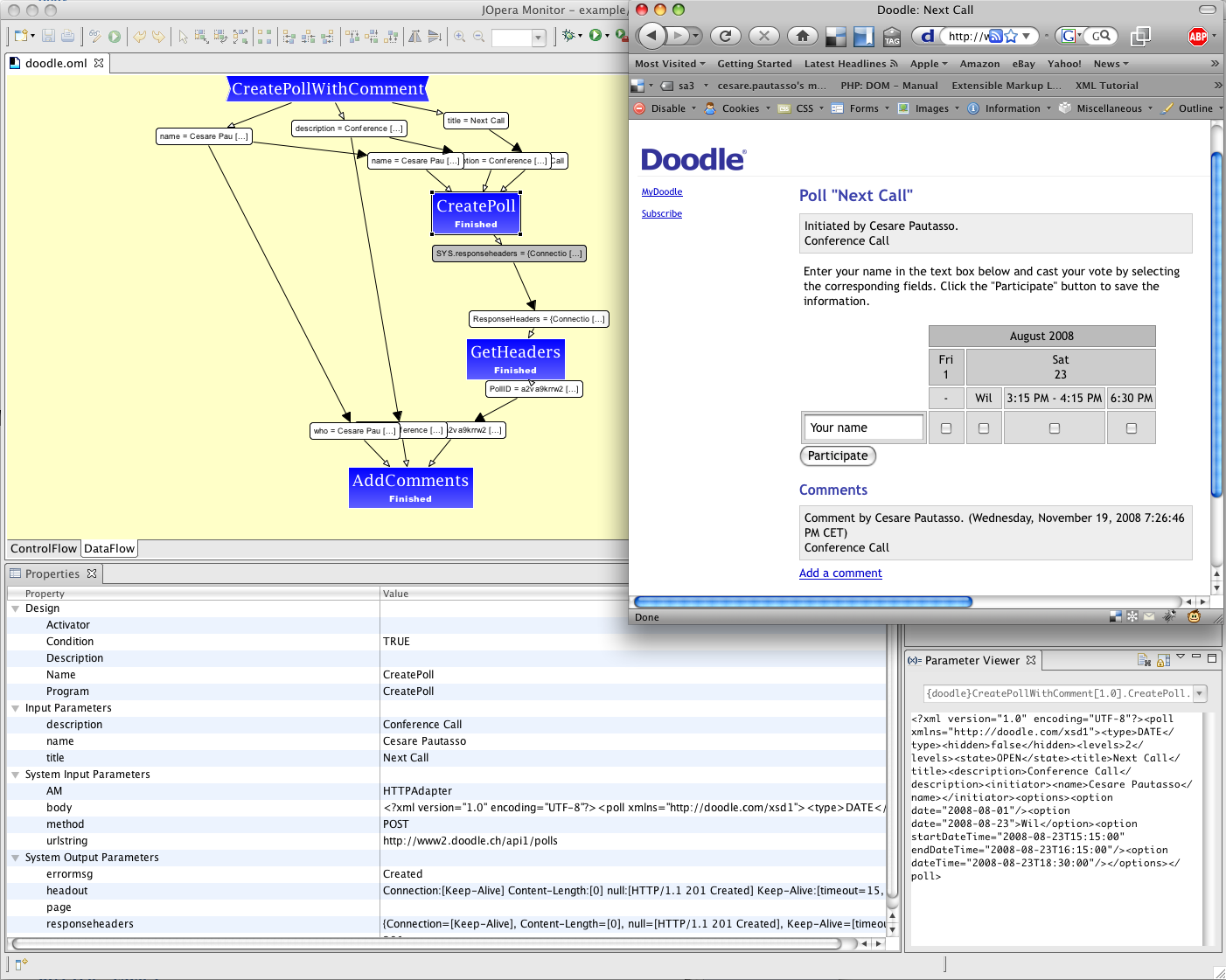This screenshot has height=980, width=1226.
Task: Open the Most Visited bookmarks dropdown
Action: coord(670,64)
